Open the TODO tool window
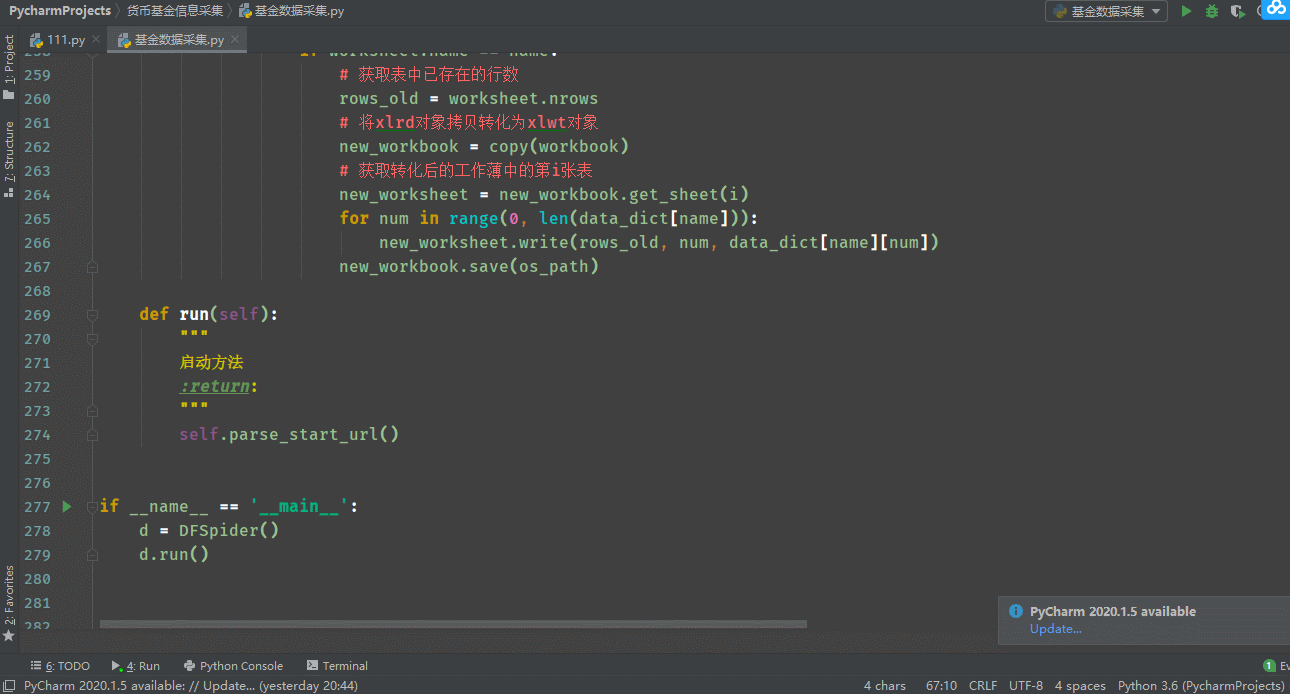The width and height of the screenshot is (1290, 694). coord(60,666)
